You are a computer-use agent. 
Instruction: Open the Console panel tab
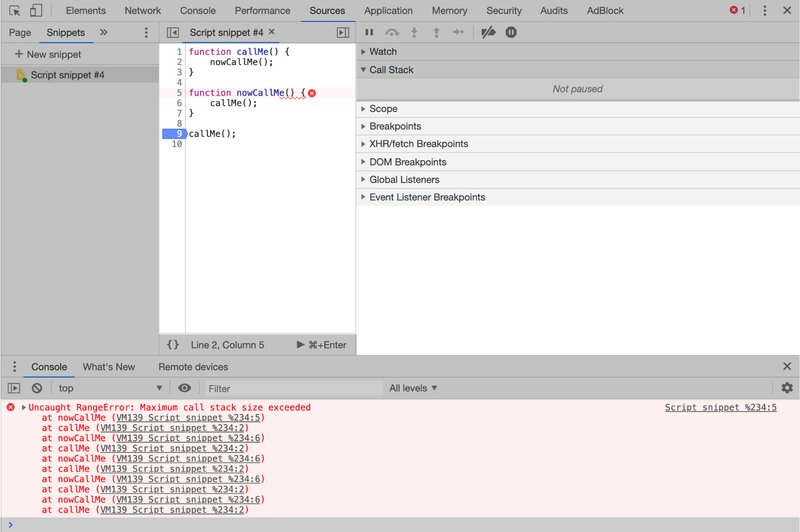[x=197, y=10]
